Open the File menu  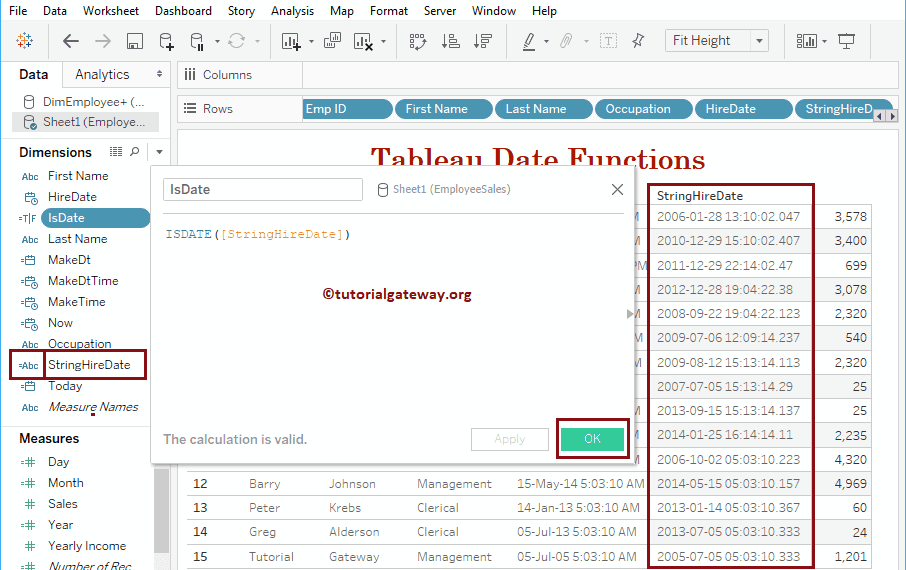[18, 11]
